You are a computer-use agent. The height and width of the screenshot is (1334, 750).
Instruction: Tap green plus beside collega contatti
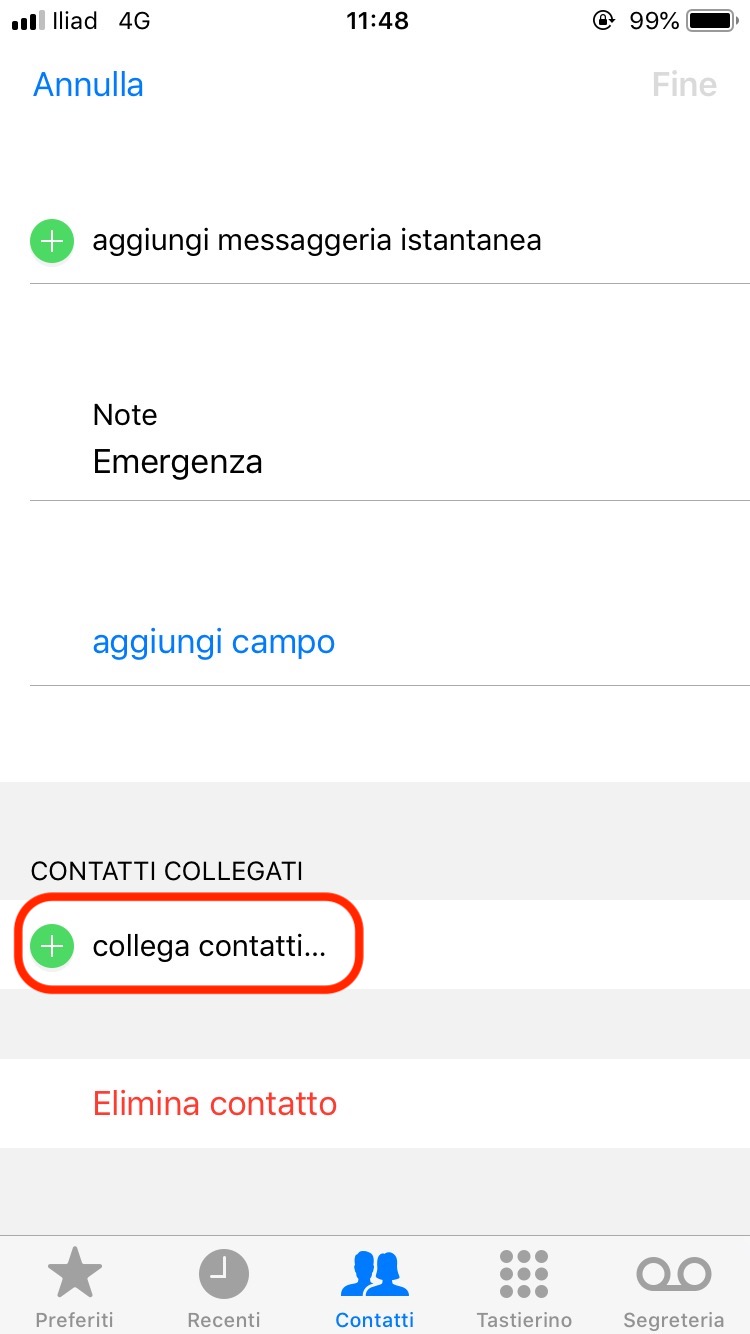52,945
